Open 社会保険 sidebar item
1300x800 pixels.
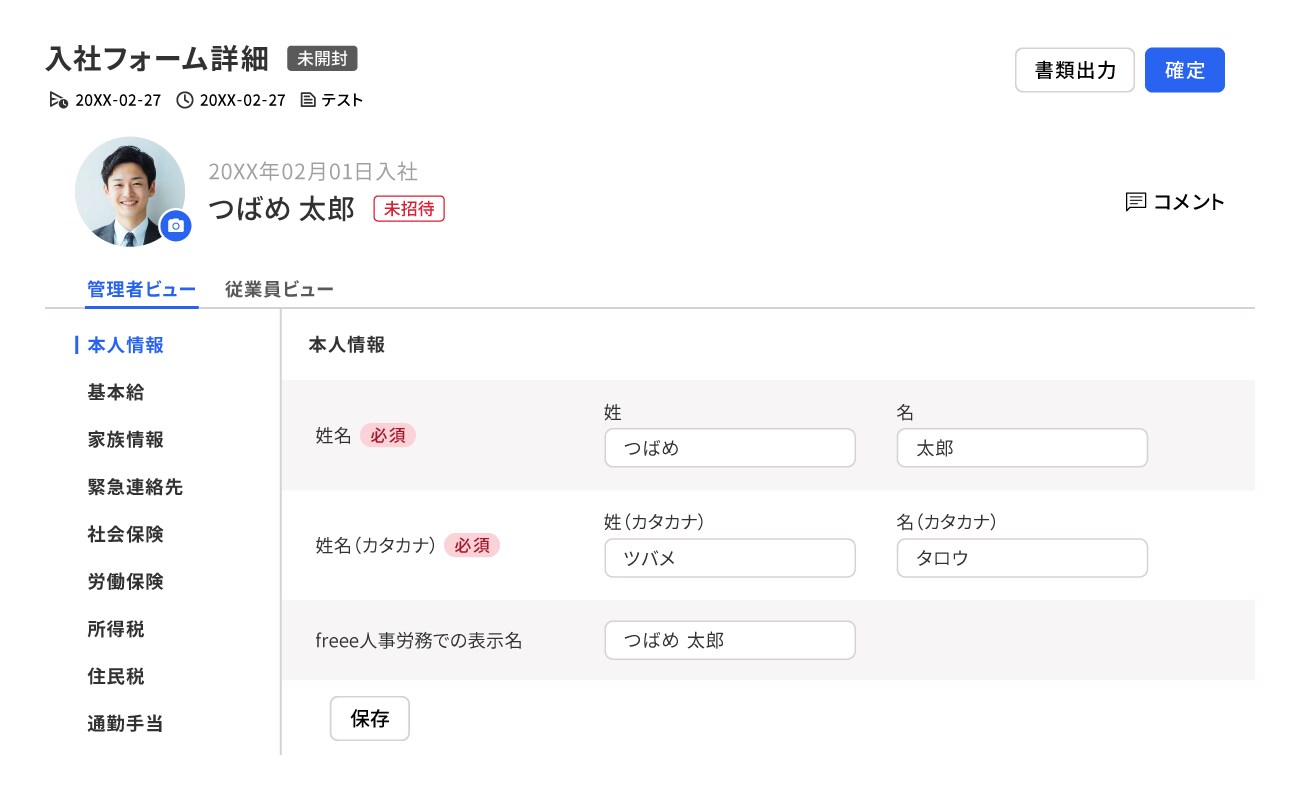click(x=125, y=535)
